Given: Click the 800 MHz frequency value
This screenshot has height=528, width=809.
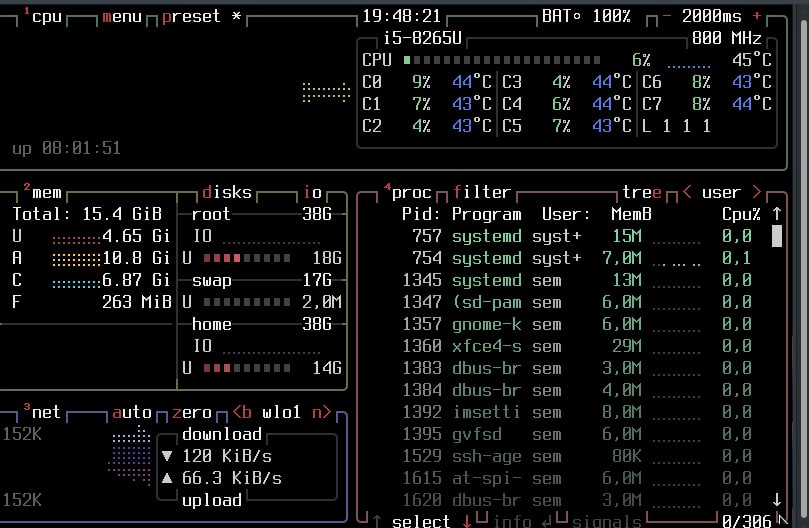Looking at the screenshot, I should click(x=726, y=38).
